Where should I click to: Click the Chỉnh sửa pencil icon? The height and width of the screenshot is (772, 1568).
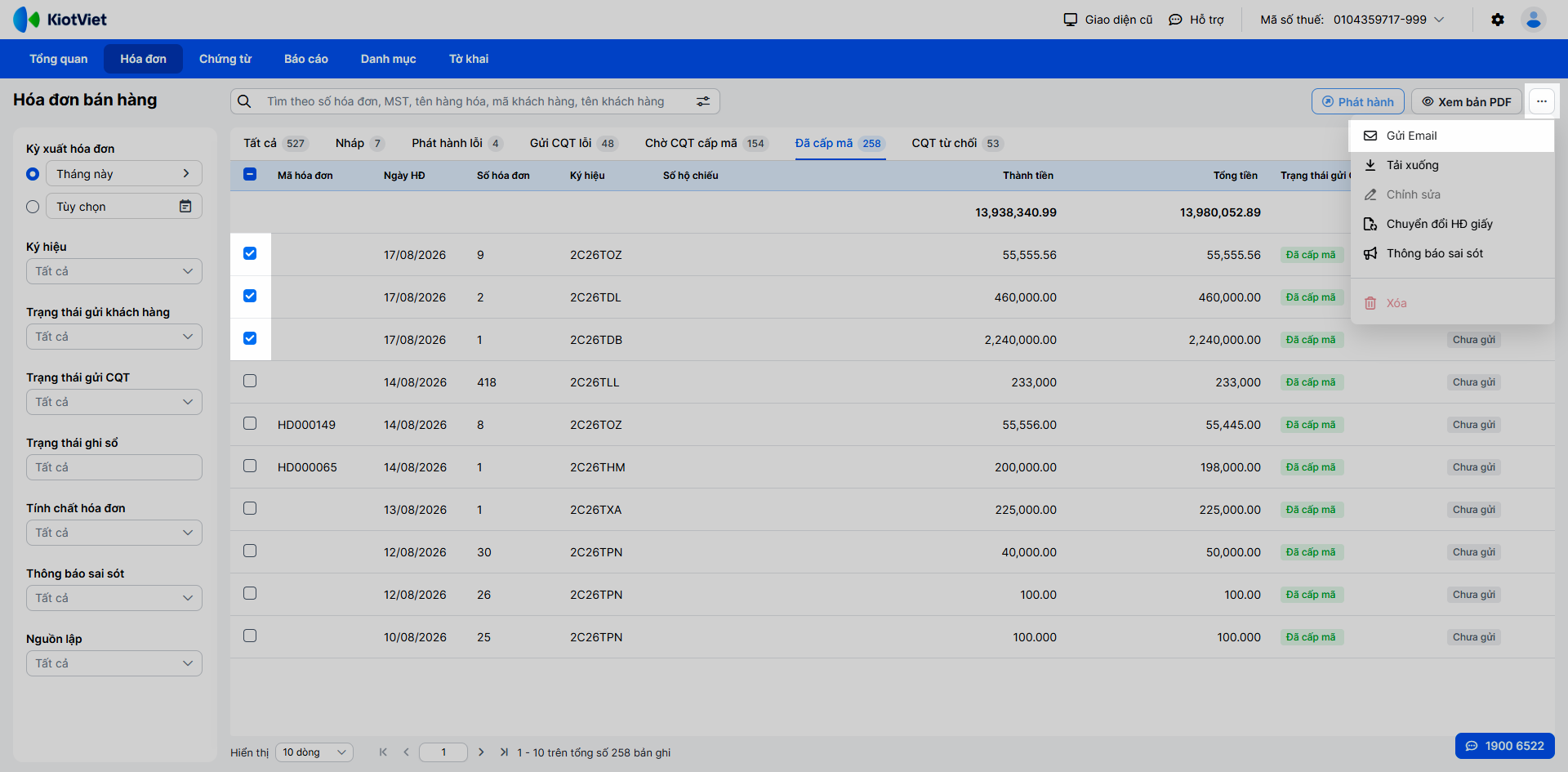(x=1370, y=194)
